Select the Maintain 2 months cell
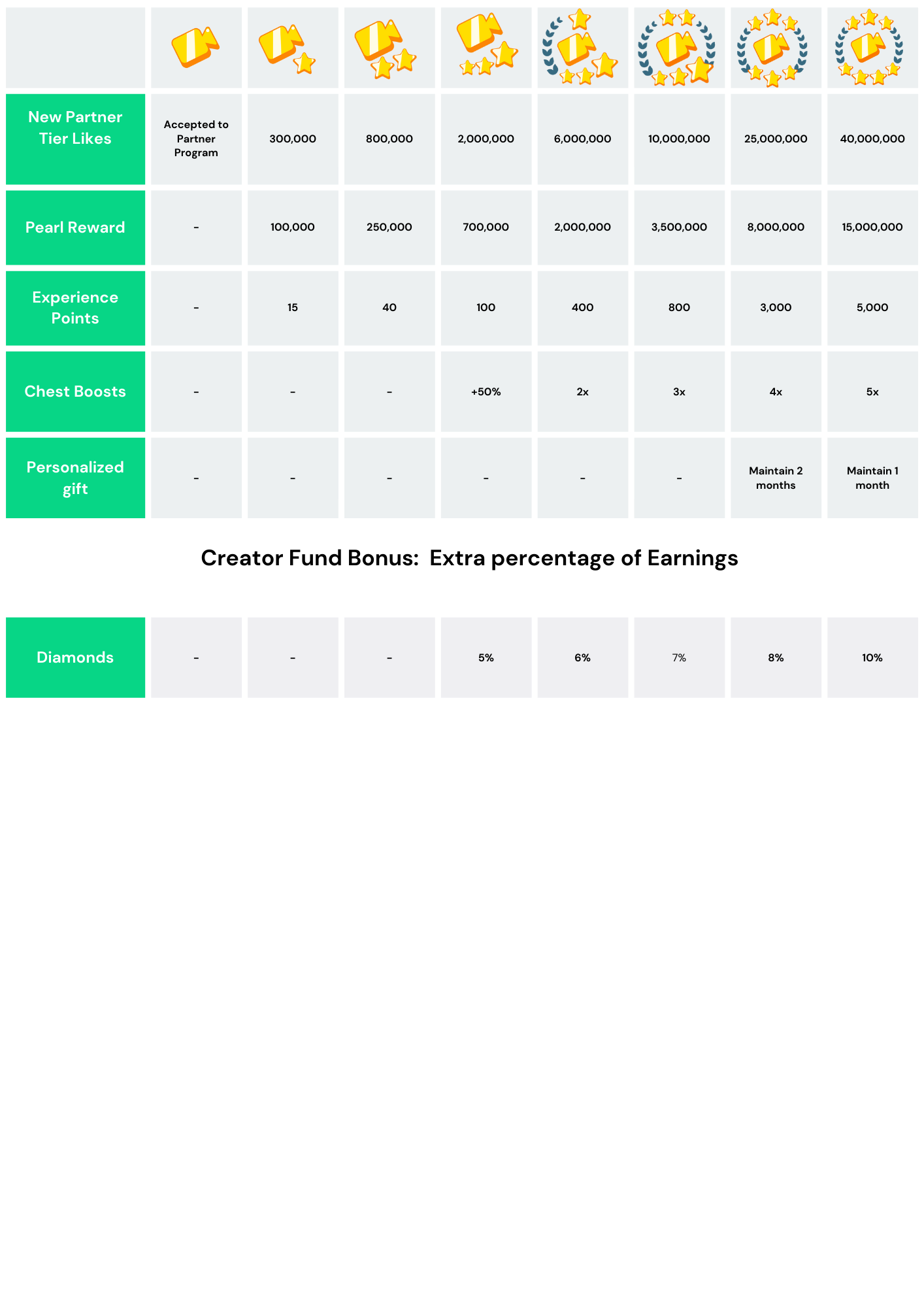 (x=776, y=478)
